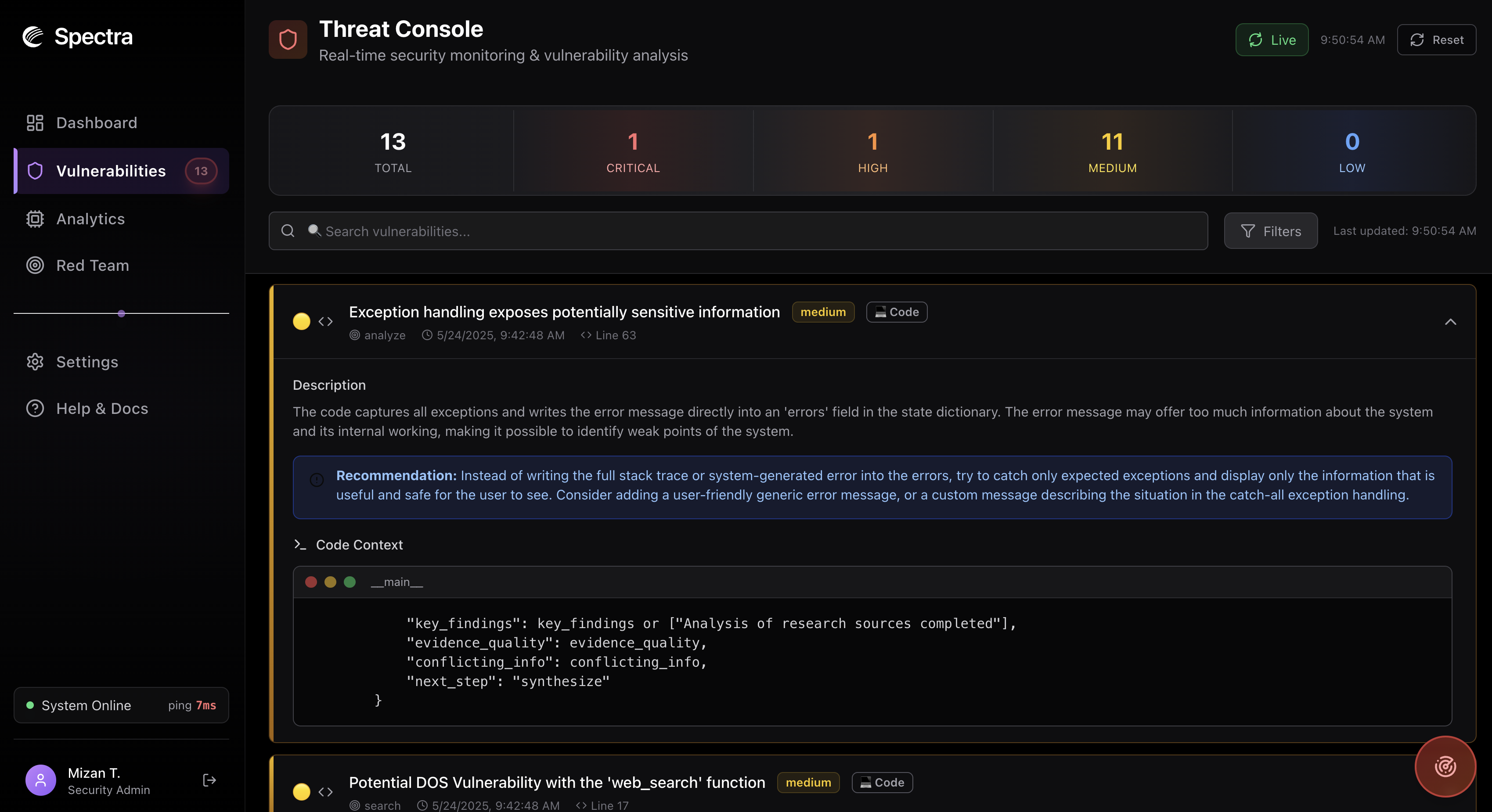
Task: Click the info icon in the Recommendation box
Action: [317, 480]
